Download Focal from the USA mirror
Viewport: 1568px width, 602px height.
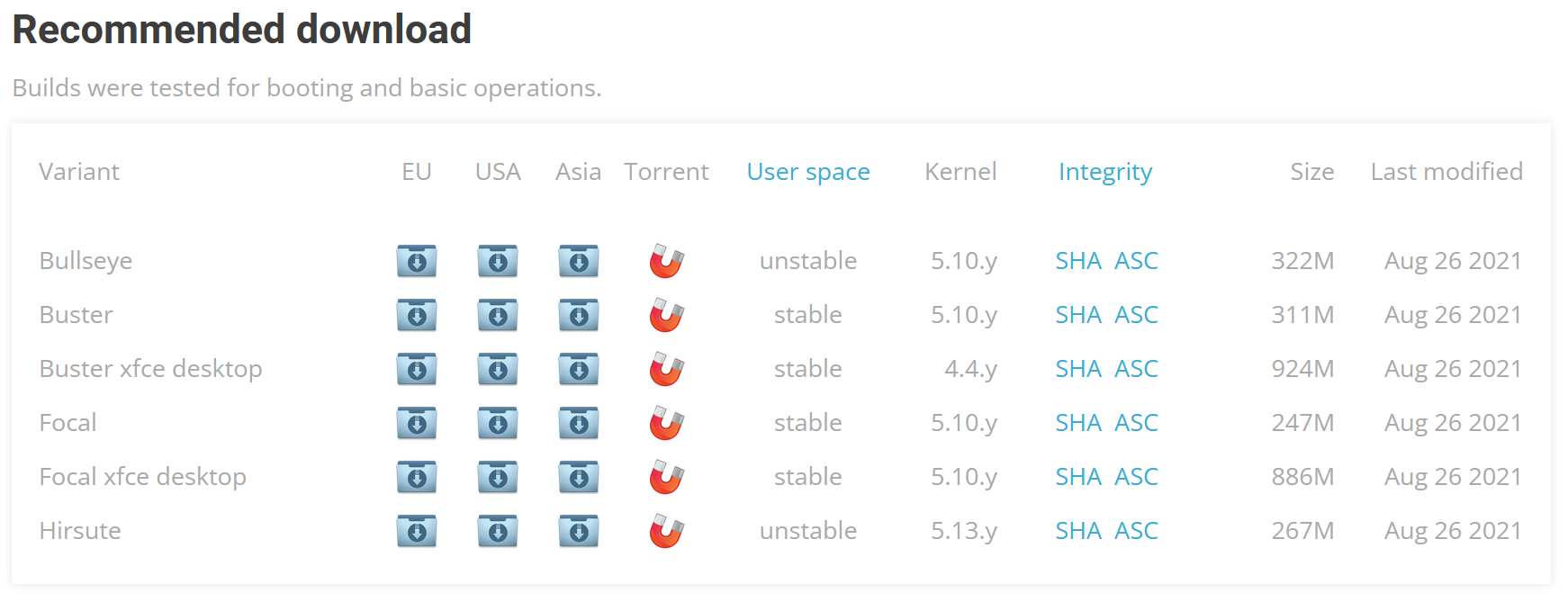498,423
